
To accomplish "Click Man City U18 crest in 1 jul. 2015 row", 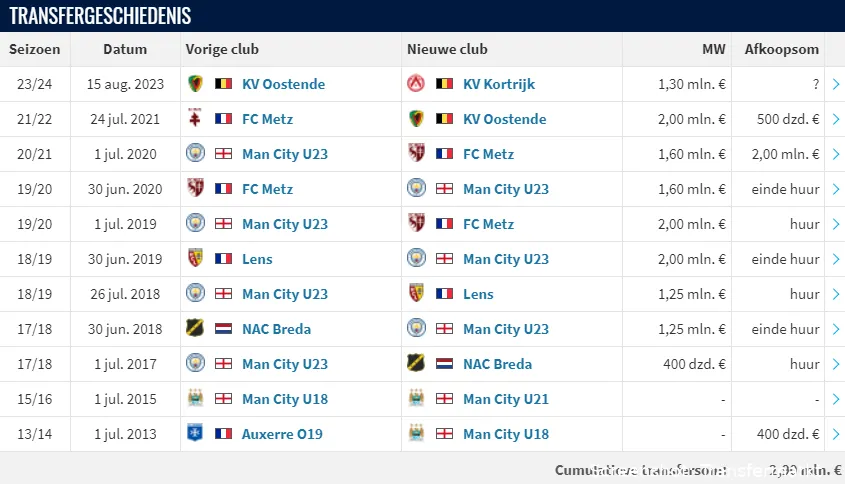I will coord(195,399).
